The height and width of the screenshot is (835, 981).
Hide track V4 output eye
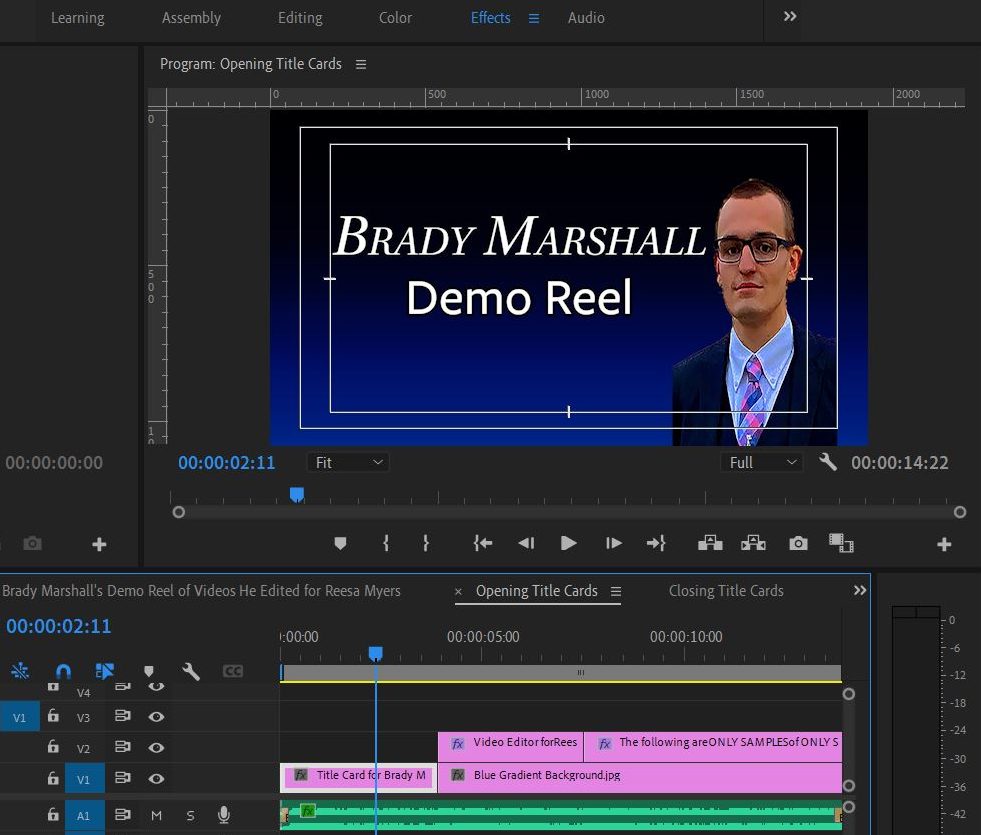(156, 687)
